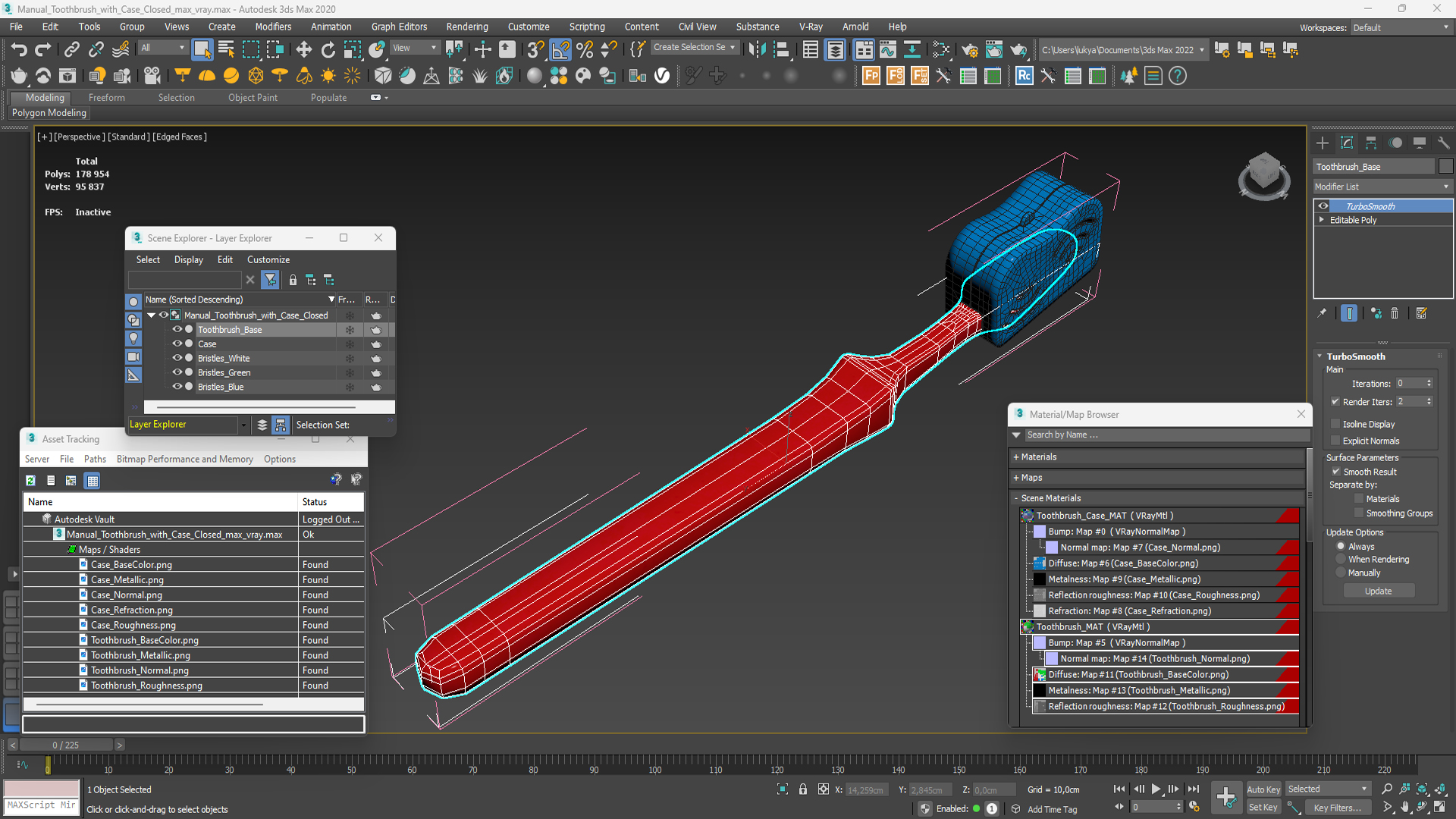Screen dimensions: 1456x819
Task: Collapse Manual_Toothbrush_with_Case_Closed layer tree
Action: [152, 315]
